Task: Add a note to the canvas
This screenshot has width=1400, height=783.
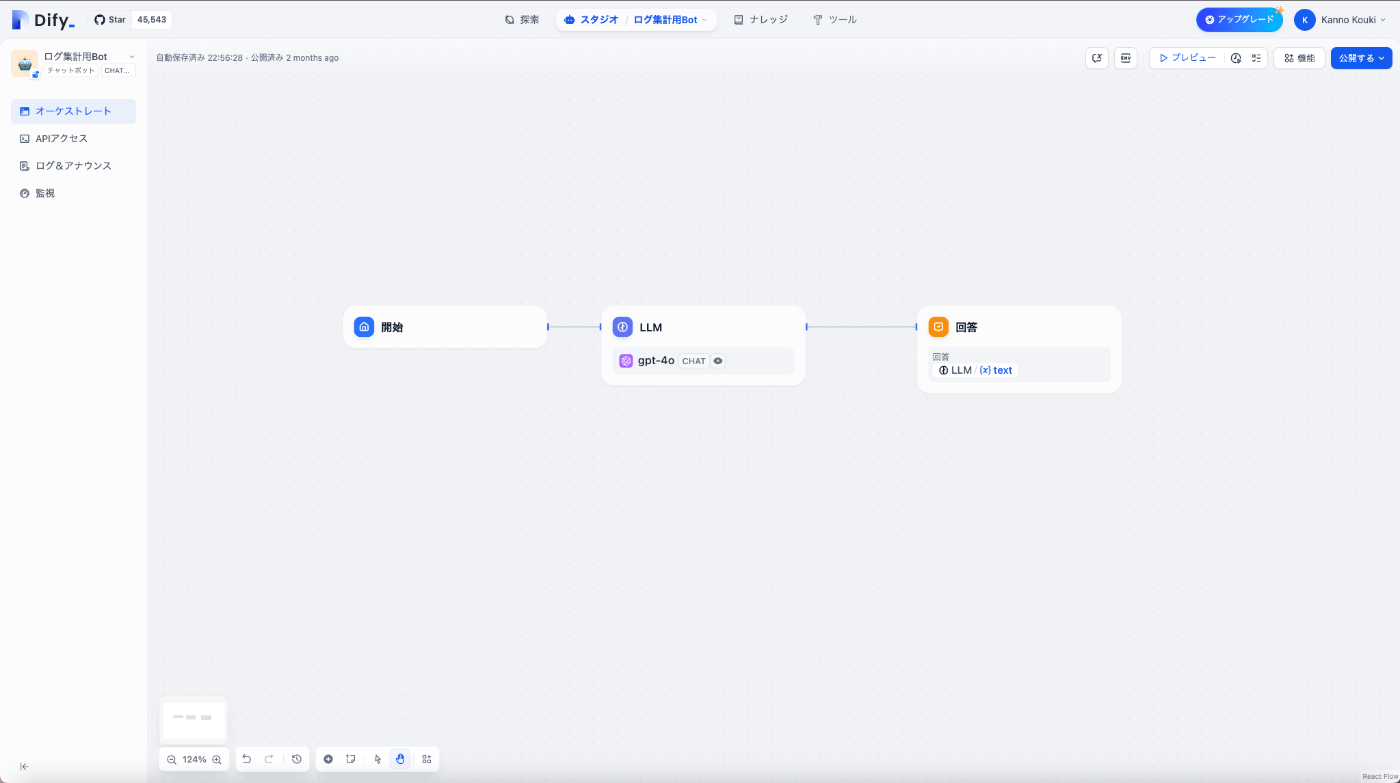Action: point(351,759)
